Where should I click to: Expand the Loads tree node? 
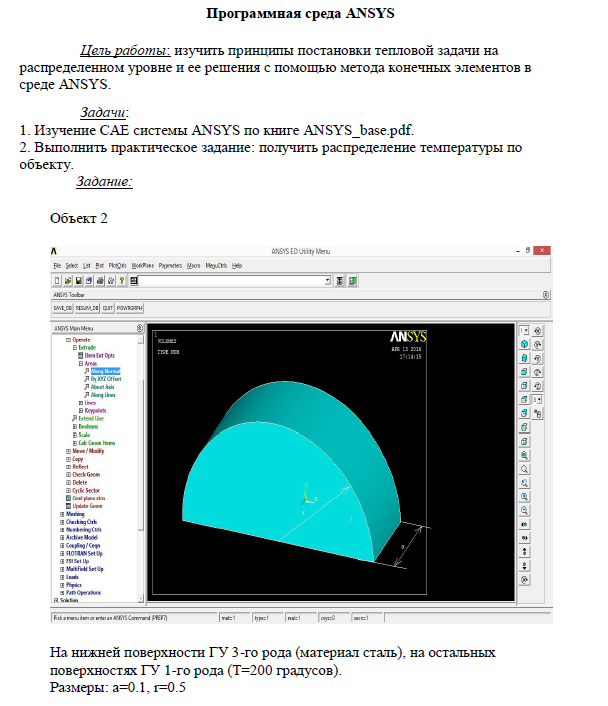point(62,577)
